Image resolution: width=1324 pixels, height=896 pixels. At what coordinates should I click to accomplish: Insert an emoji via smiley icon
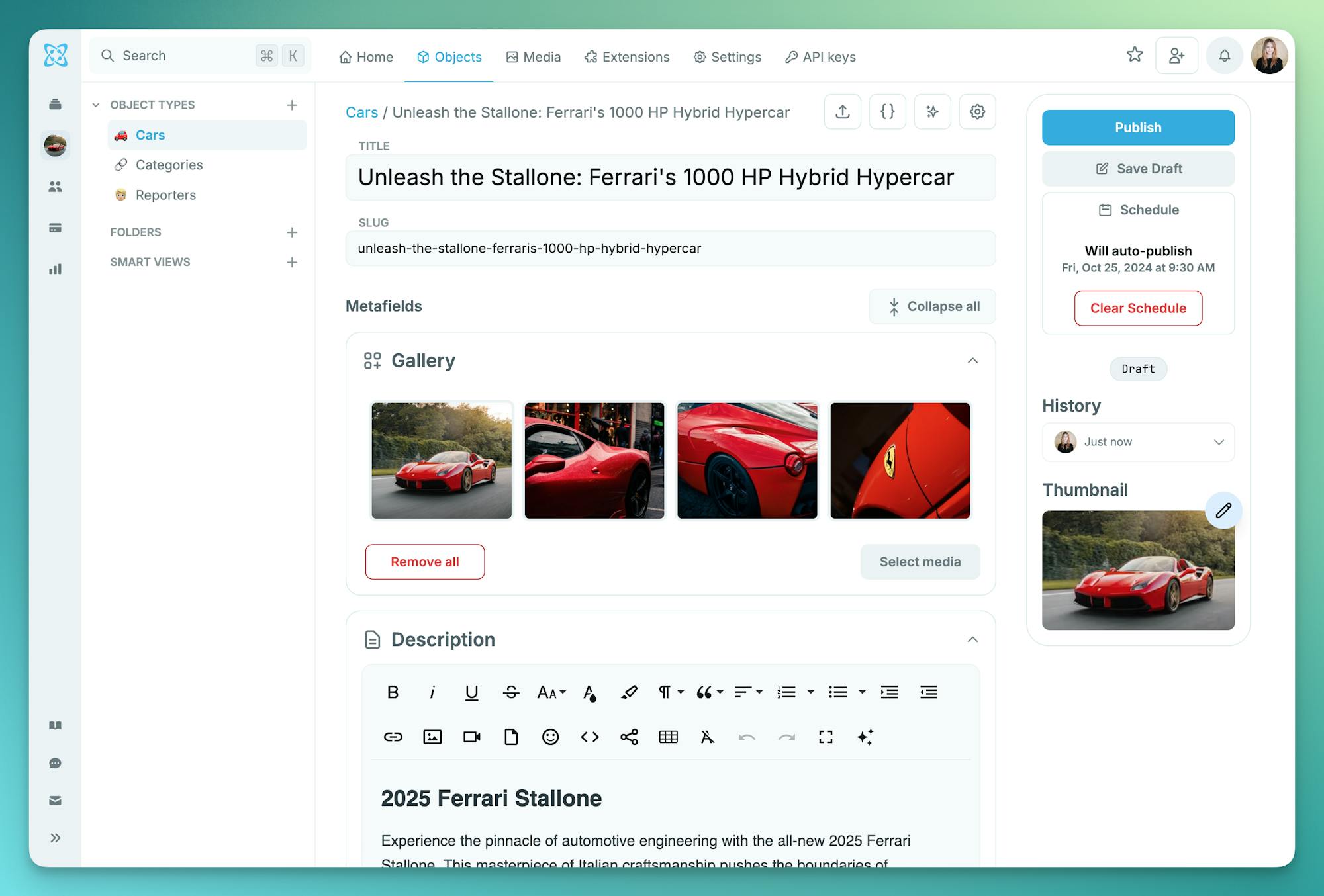tap(550, 737)
